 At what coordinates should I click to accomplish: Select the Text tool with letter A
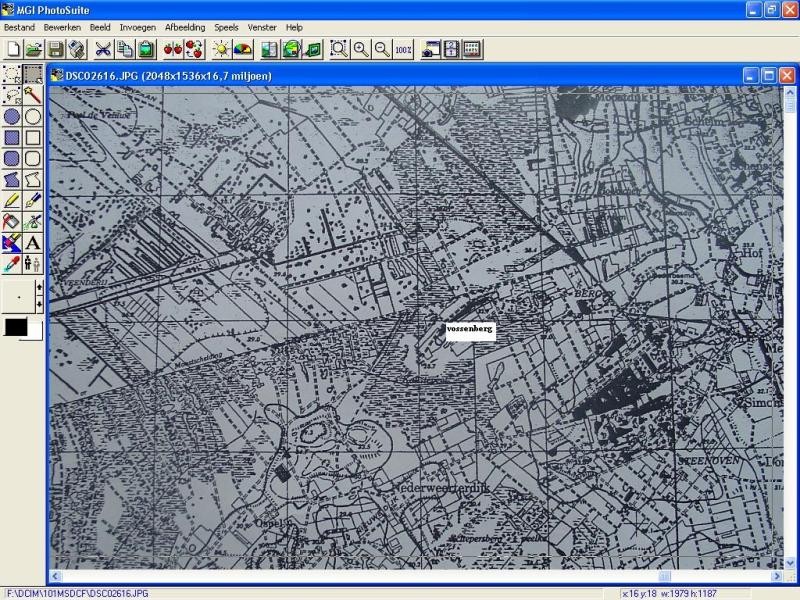coord(33,243)
